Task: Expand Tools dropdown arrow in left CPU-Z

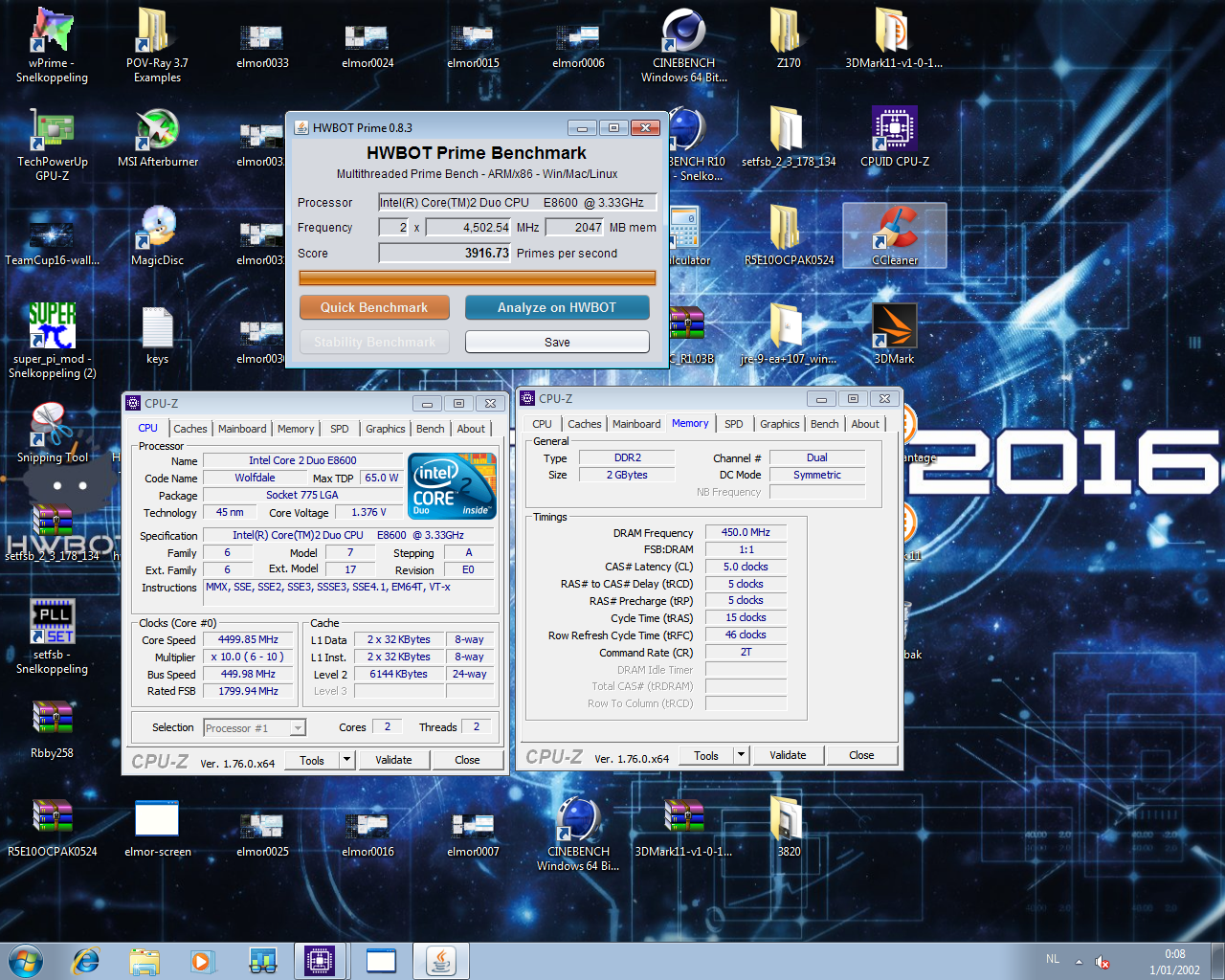Action: click(x=347, y=760)
